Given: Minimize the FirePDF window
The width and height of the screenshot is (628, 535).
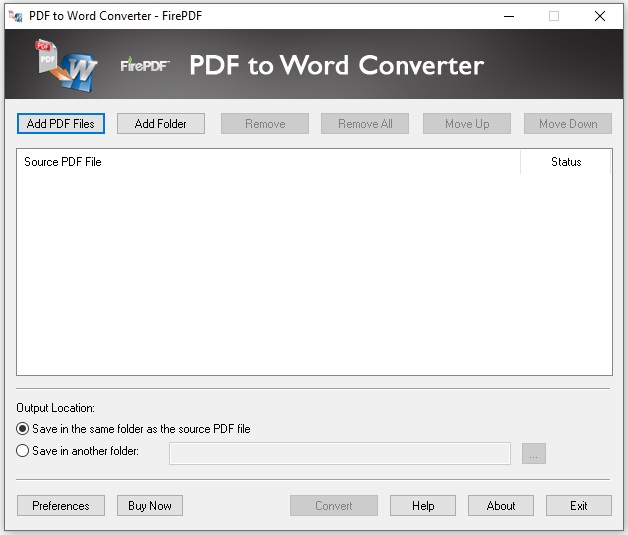Looking at the screenshot, I should point(509,16).
